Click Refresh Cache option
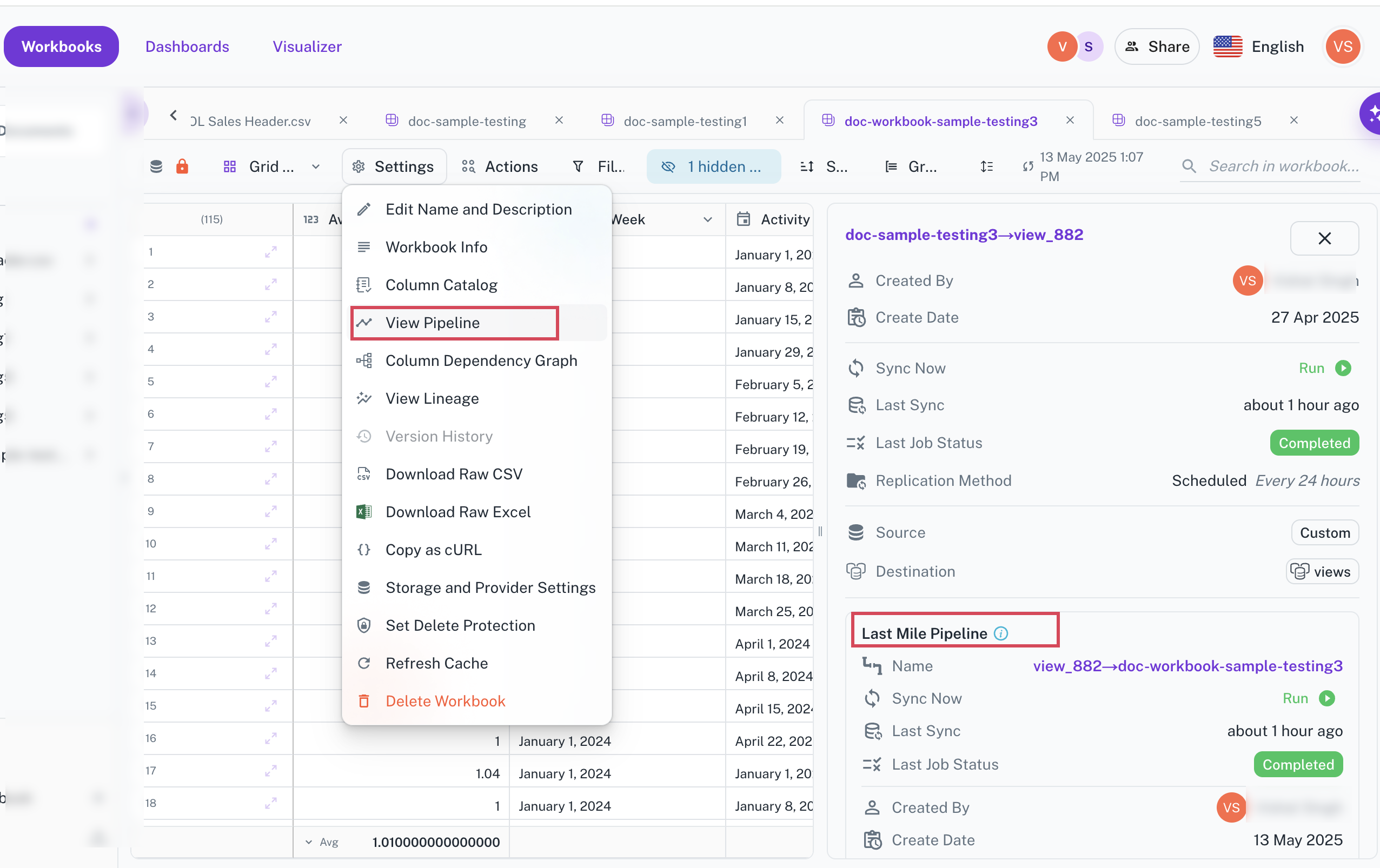The height and width of the screenshot is (868, 1380). click(477, 663)
